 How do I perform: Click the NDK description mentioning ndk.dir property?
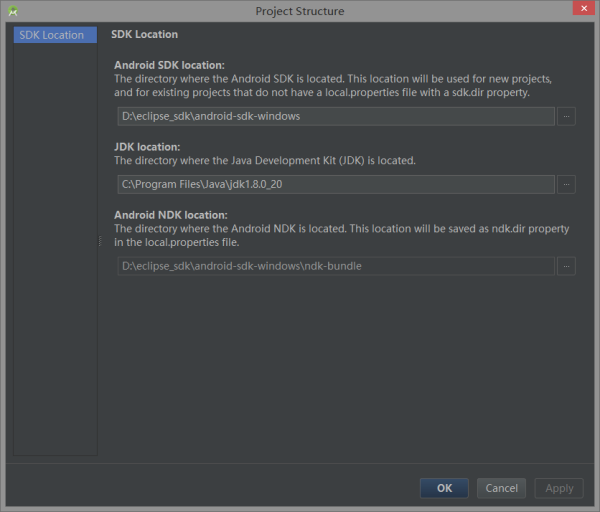point(340,235)
